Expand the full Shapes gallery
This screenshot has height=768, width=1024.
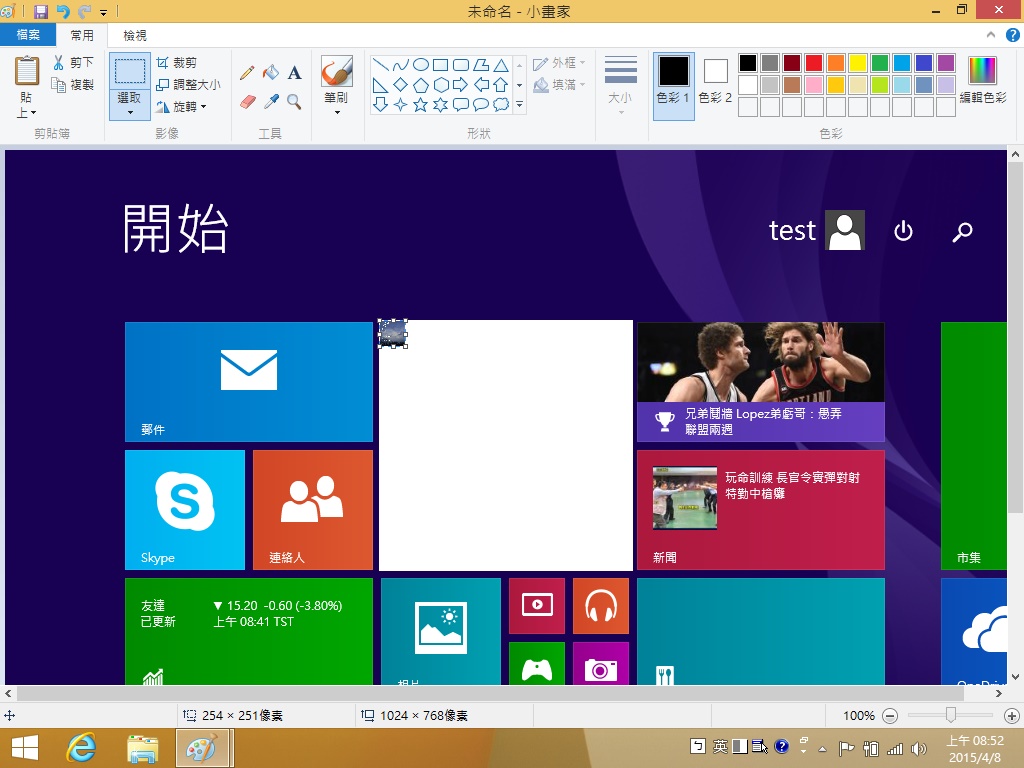(519, 104)
